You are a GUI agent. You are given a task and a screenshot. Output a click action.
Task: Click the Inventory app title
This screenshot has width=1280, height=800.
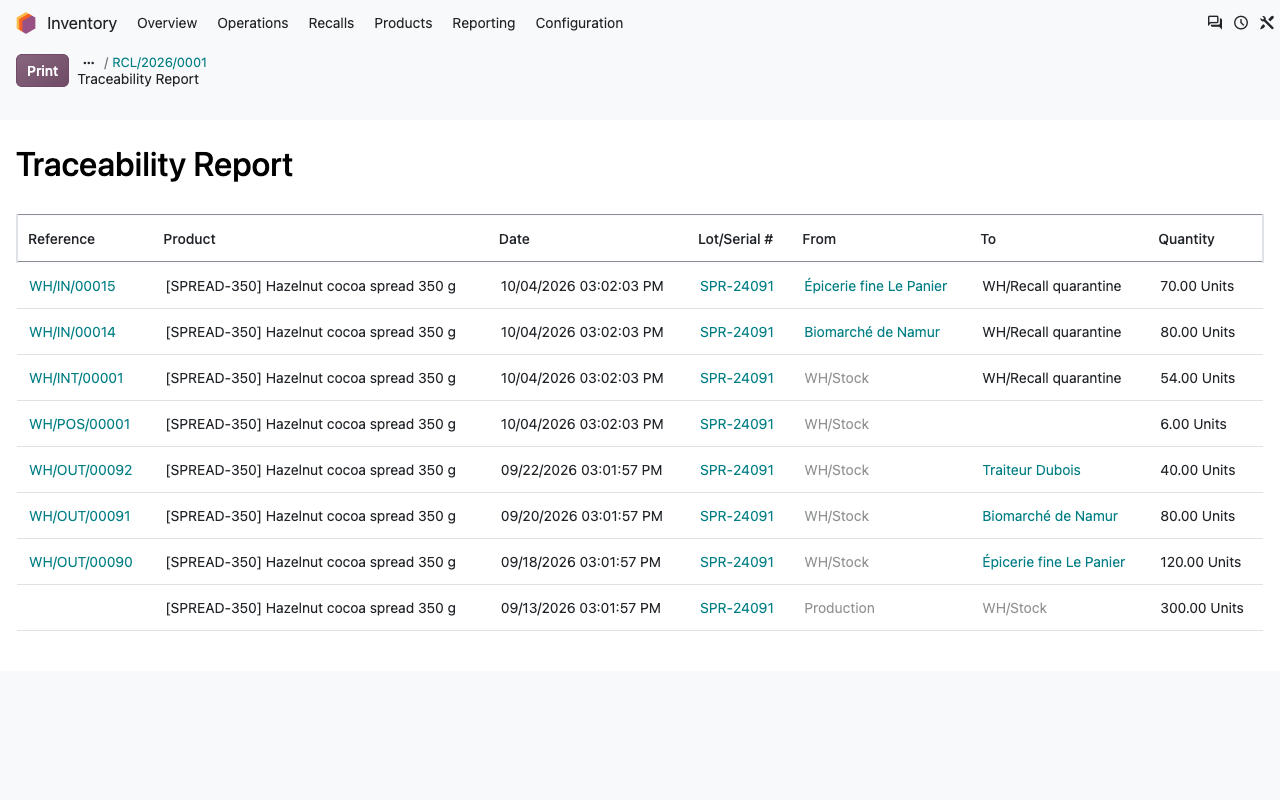tap(82, 23)
